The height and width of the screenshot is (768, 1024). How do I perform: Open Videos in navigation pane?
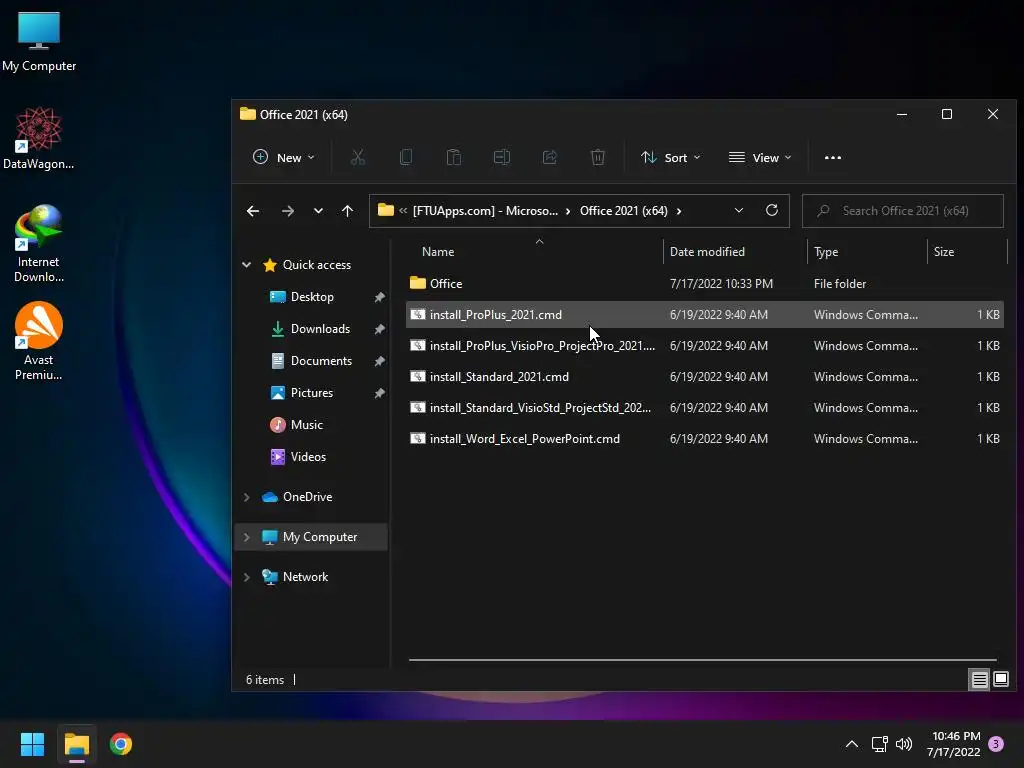[x=308, y=456]
